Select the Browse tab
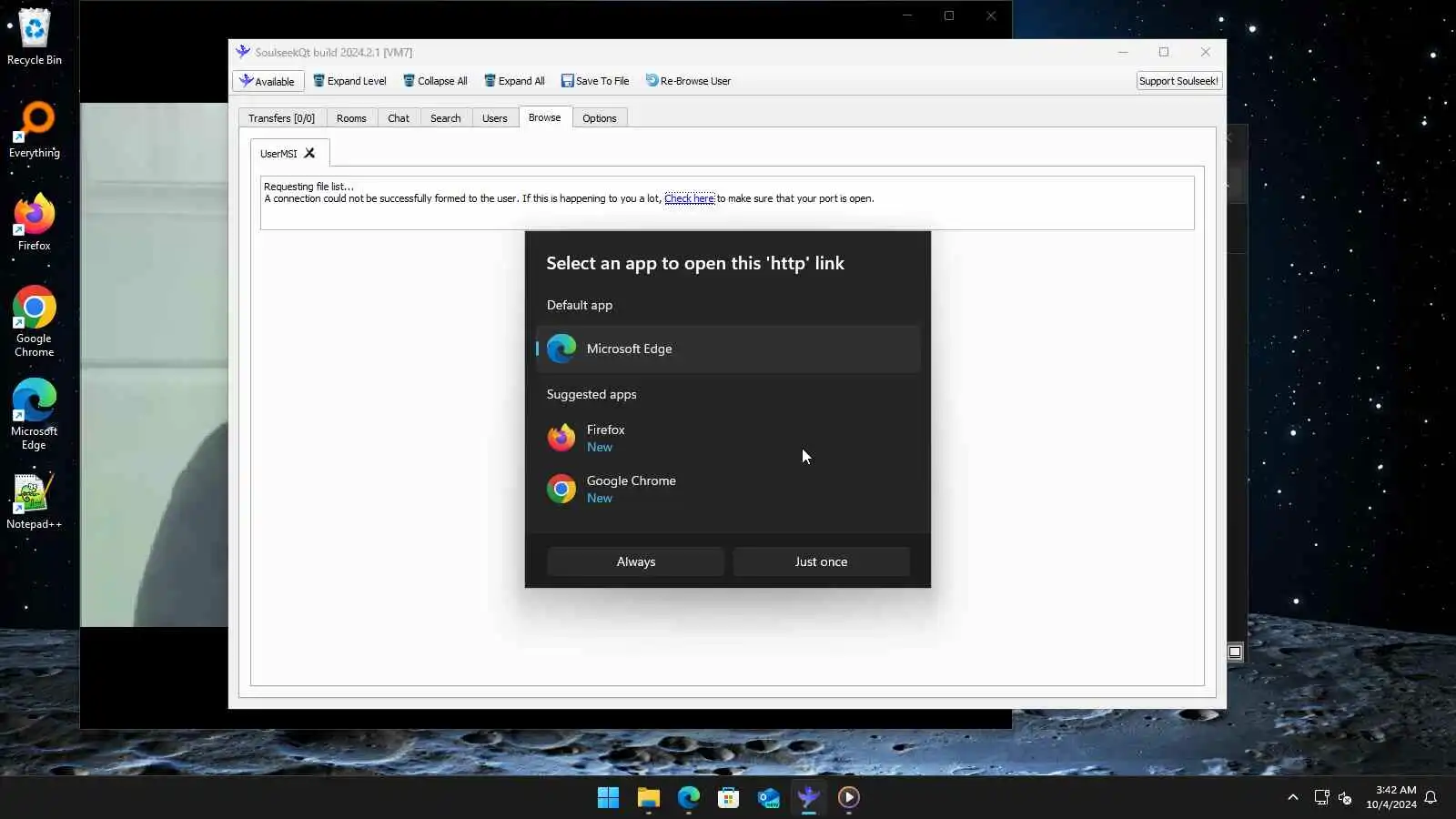Viewport: 1456px width, 819px height. [x=545, y=117]
